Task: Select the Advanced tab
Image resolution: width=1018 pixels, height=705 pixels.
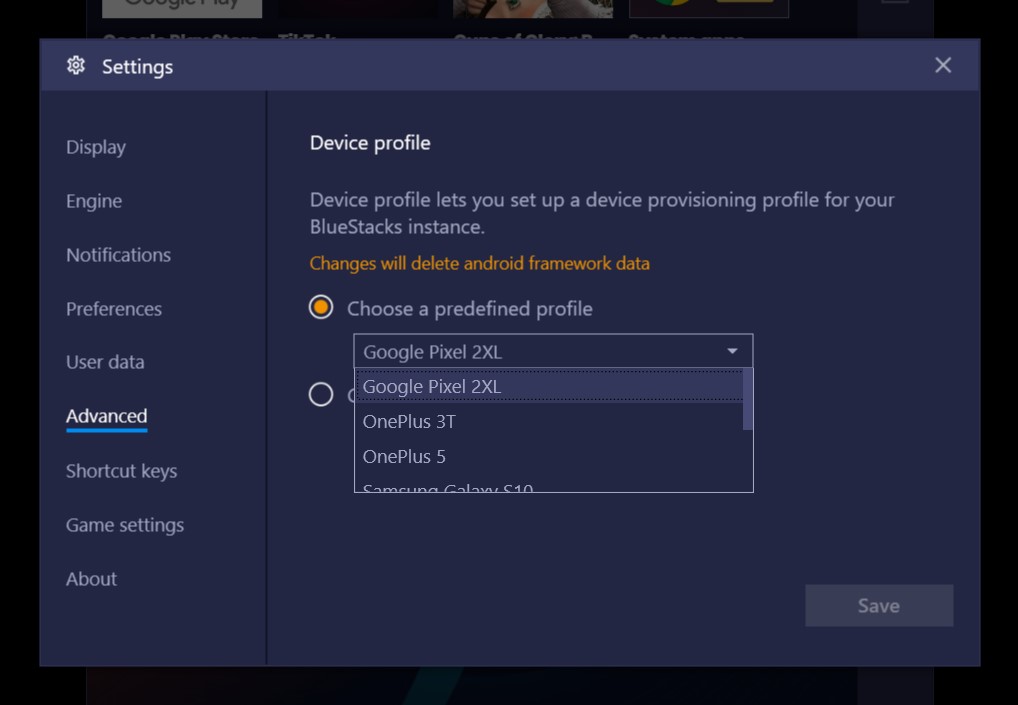Action: (x=106, y=416)
